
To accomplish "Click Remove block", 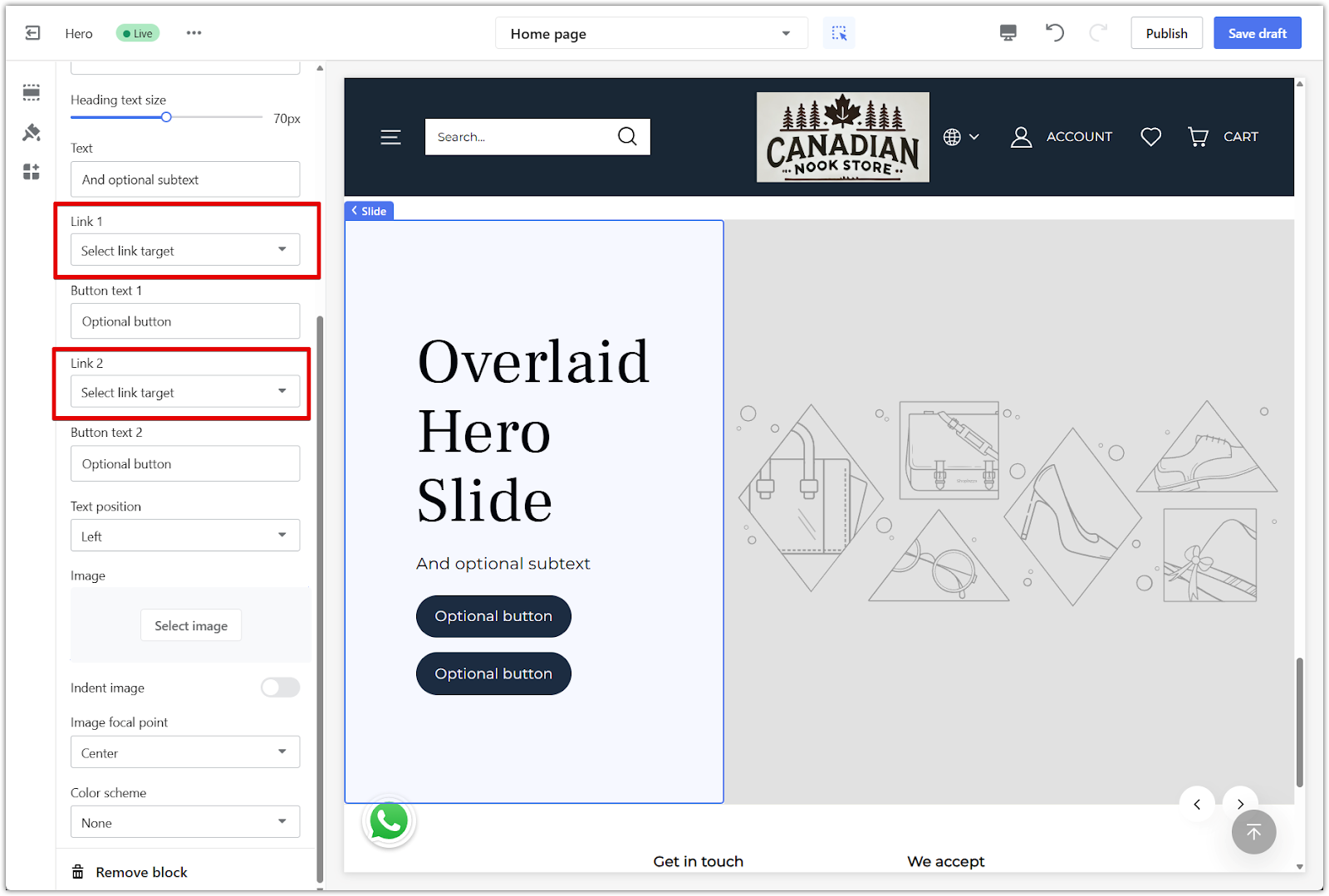I will [141, 872].
